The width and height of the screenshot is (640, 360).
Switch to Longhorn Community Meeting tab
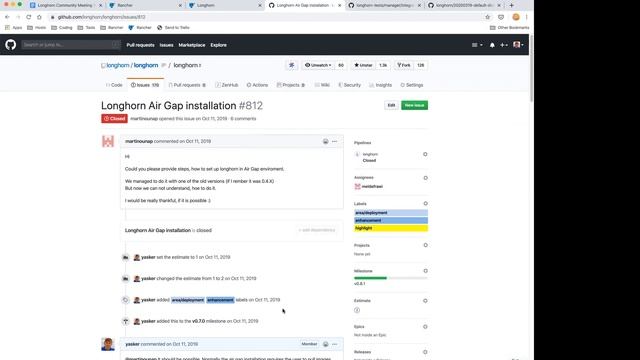[65, 5]
